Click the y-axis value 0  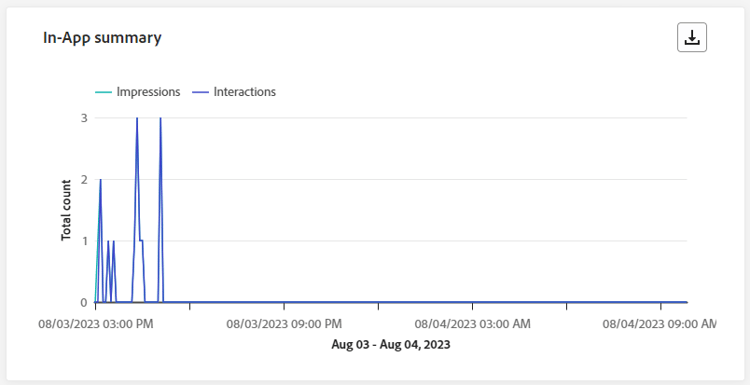pyautogui.click(x=84, y=302)
